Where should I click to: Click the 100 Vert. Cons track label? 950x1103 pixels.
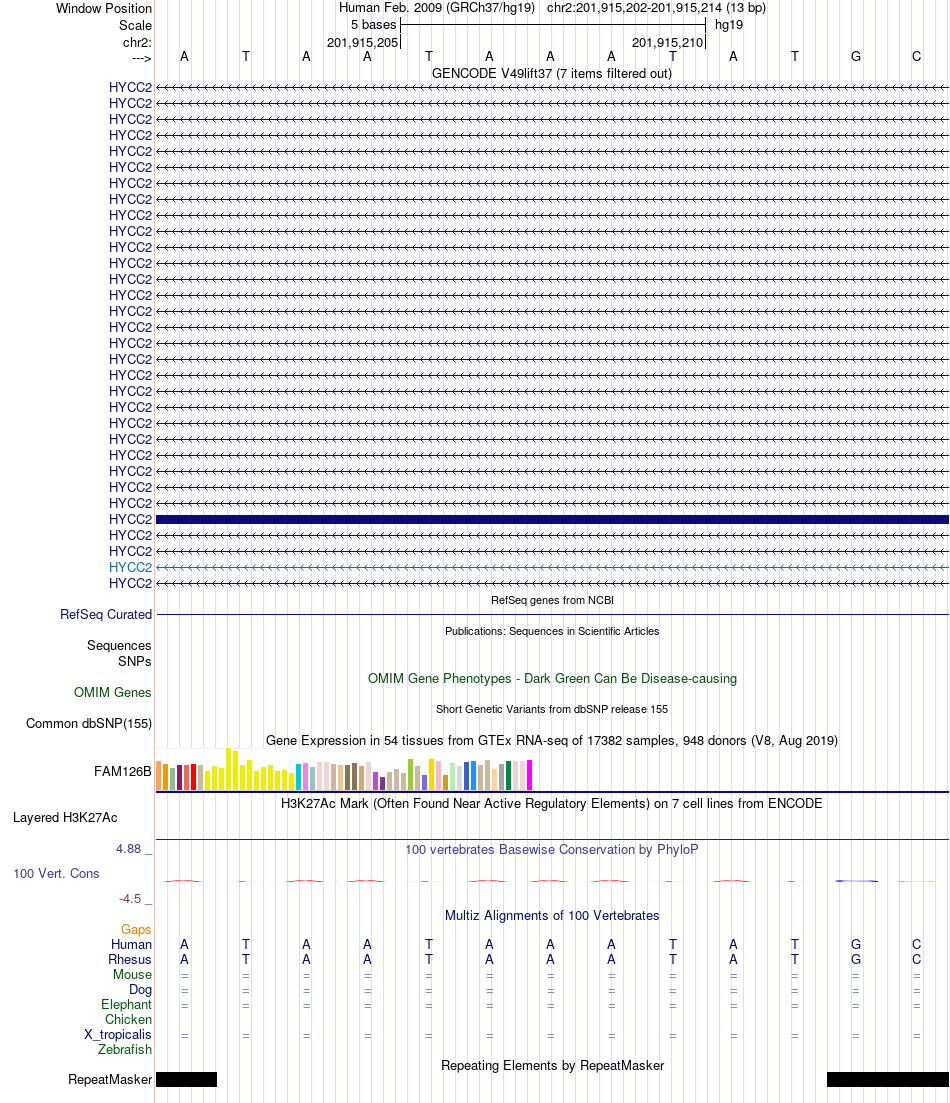(56, 874)
